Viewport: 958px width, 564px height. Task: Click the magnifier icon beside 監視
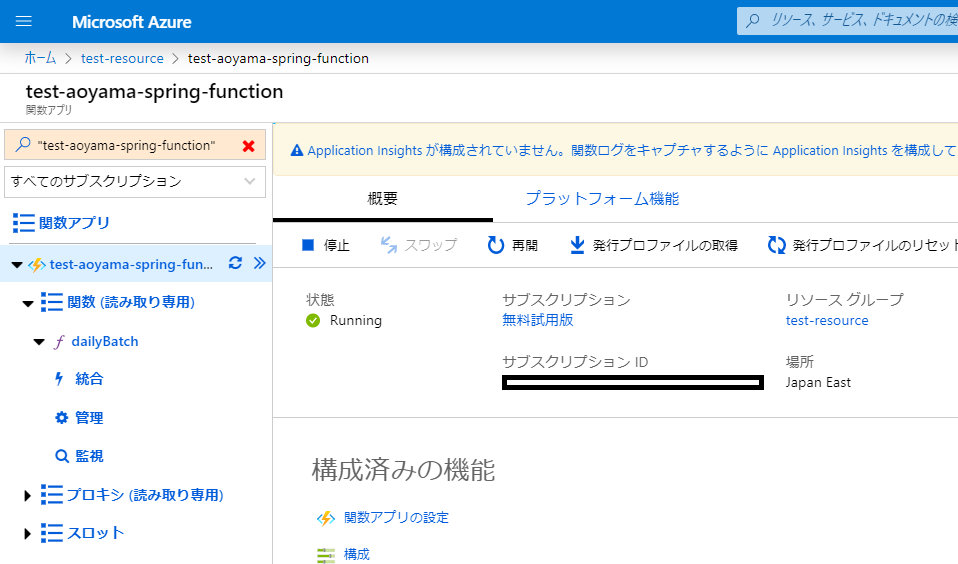[x=62, y=456]
